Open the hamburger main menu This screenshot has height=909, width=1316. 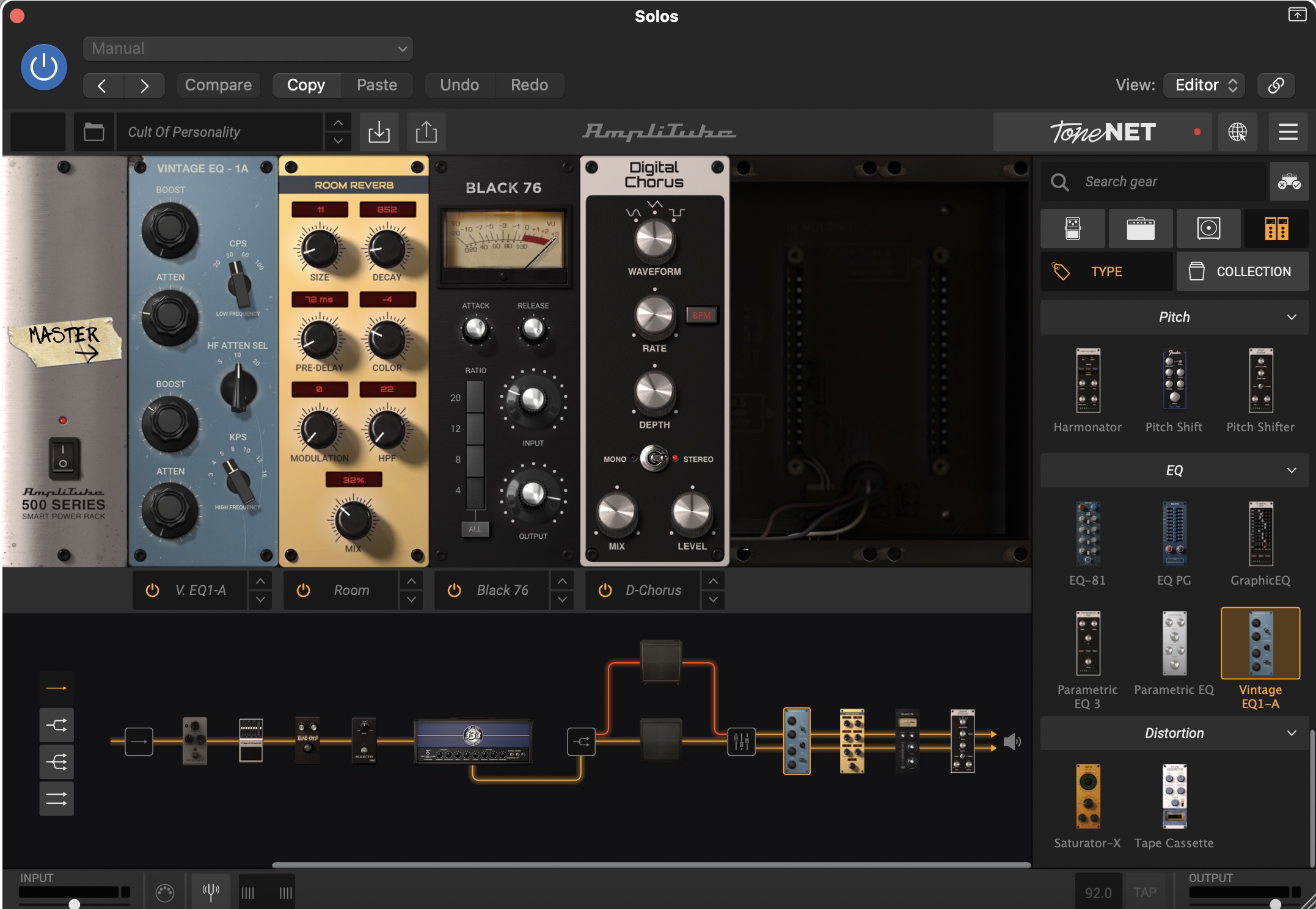click(1288, 131)
